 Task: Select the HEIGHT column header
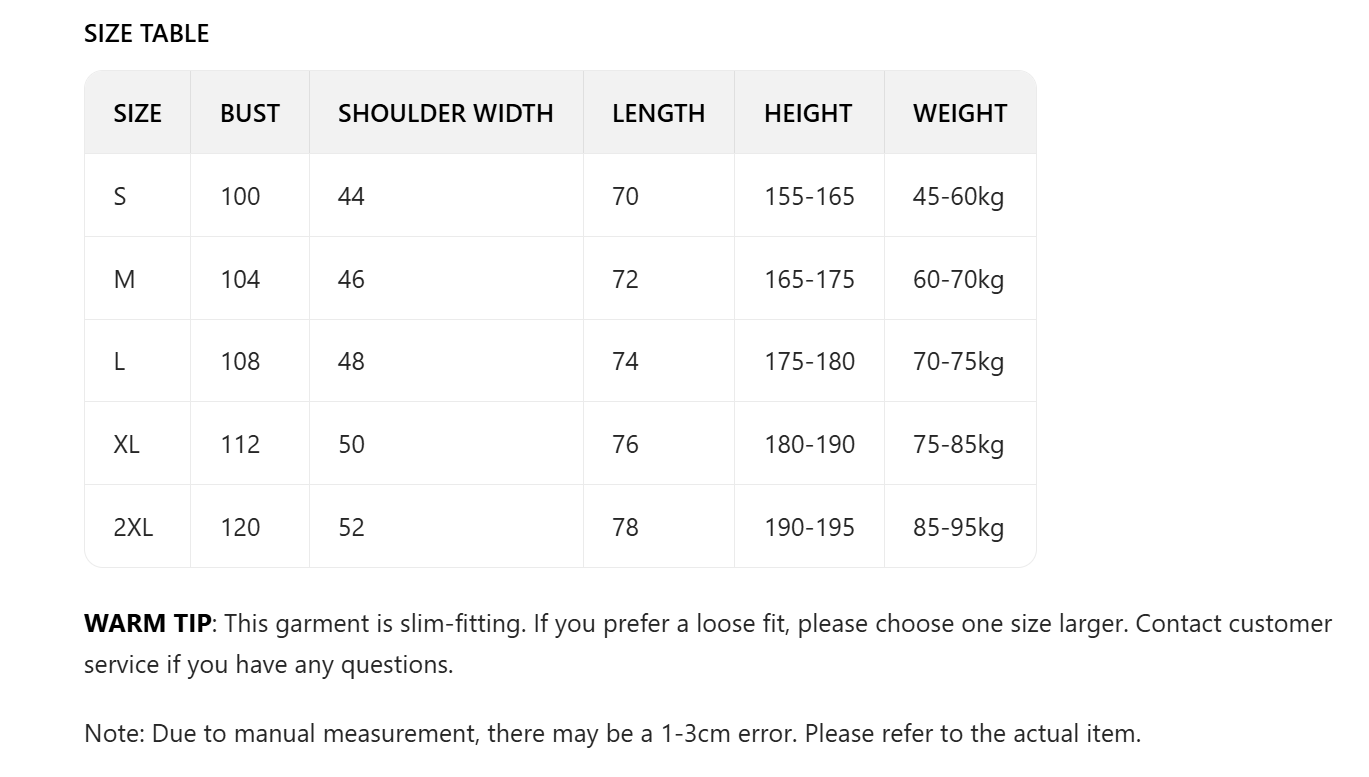pyautogui.click(x=808, y=113)
